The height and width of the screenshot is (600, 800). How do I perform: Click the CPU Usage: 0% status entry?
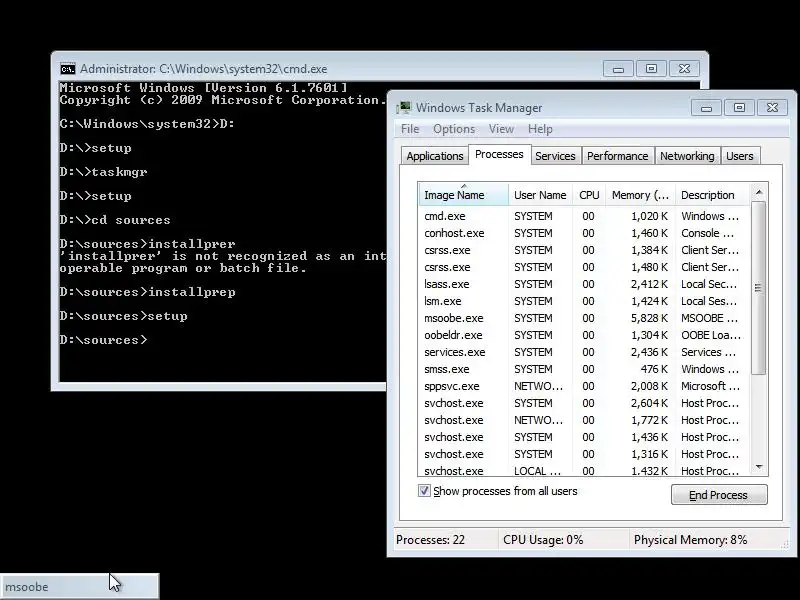coord(543,540)
